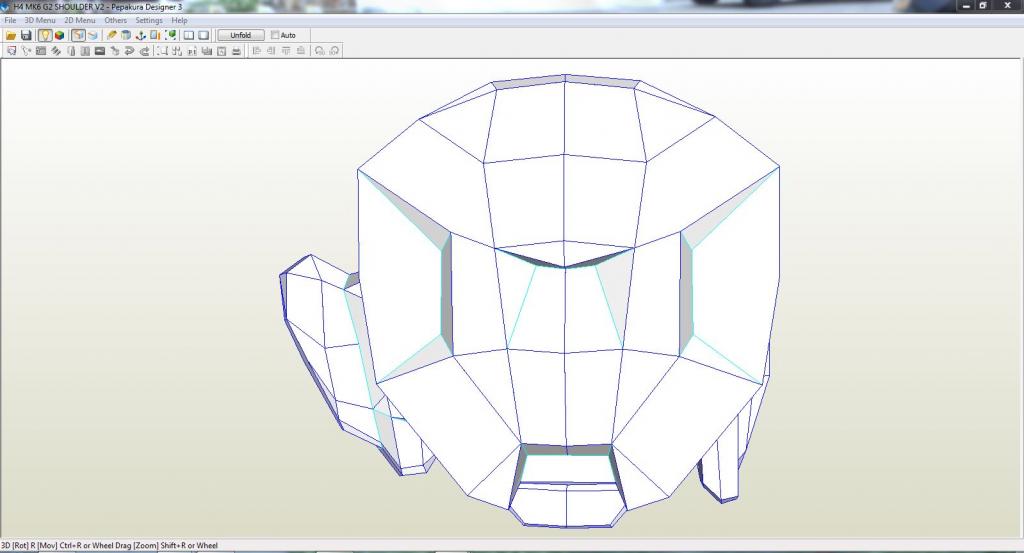
Task: Click the align left icon
Action: click(x=257, y=51)
